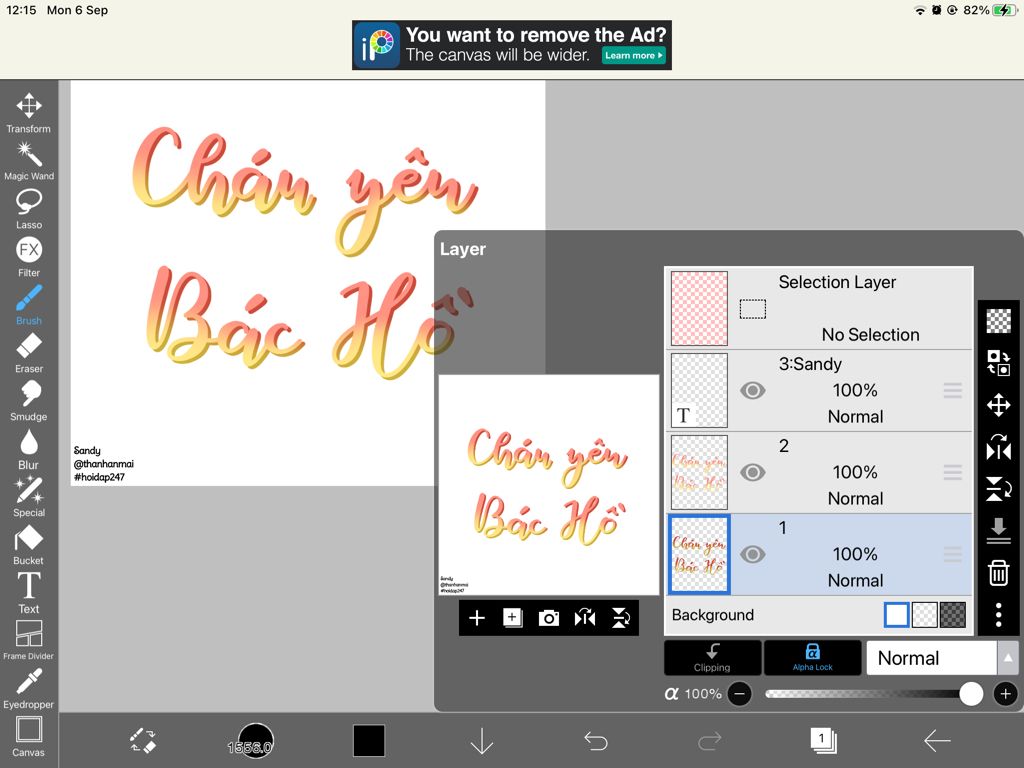Select the Bucket fill tool
Viewport: 1024px width, 768px height.
tap(29, 545)
